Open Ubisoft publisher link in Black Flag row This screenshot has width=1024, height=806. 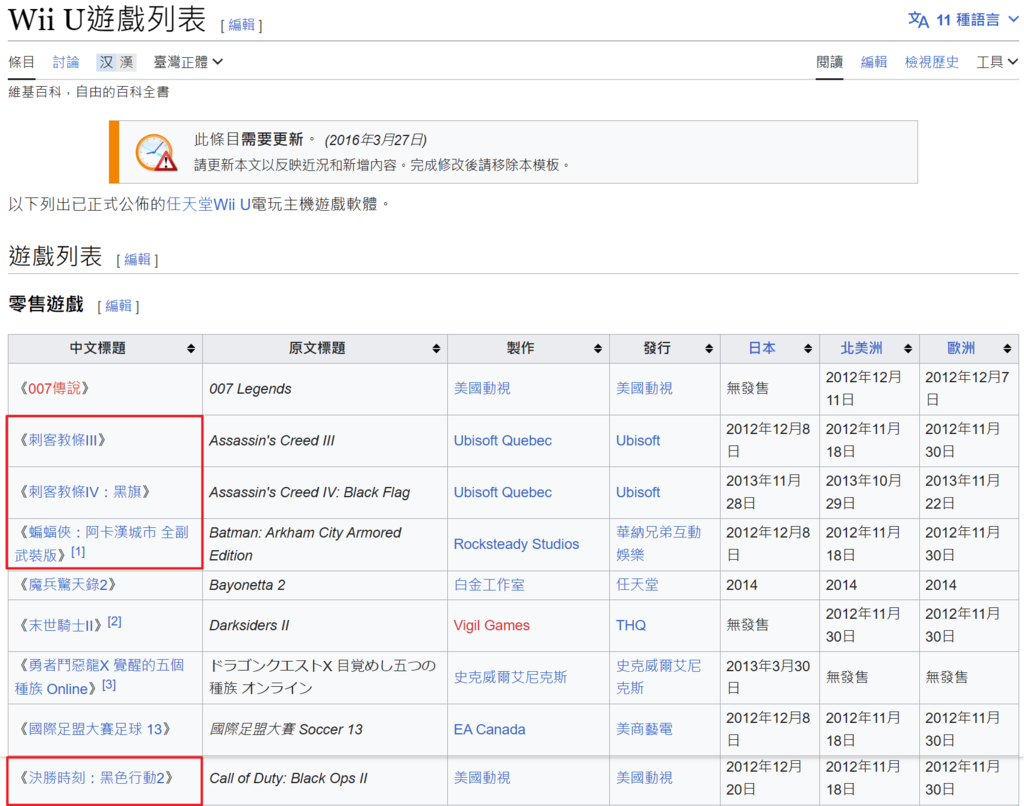(638, 492)
